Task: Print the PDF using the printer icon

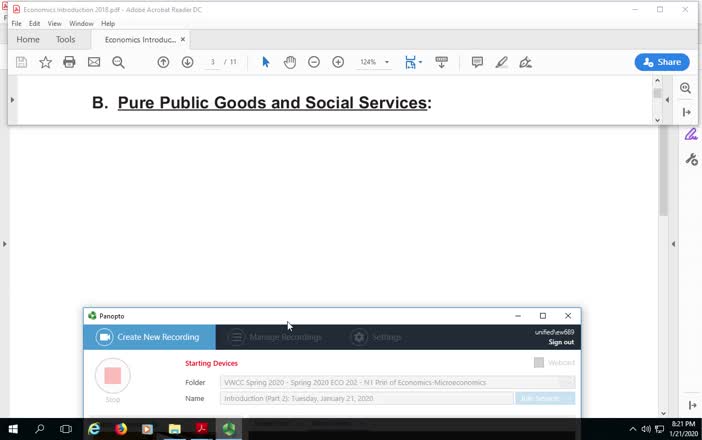Action: click(x=69, y=62)
